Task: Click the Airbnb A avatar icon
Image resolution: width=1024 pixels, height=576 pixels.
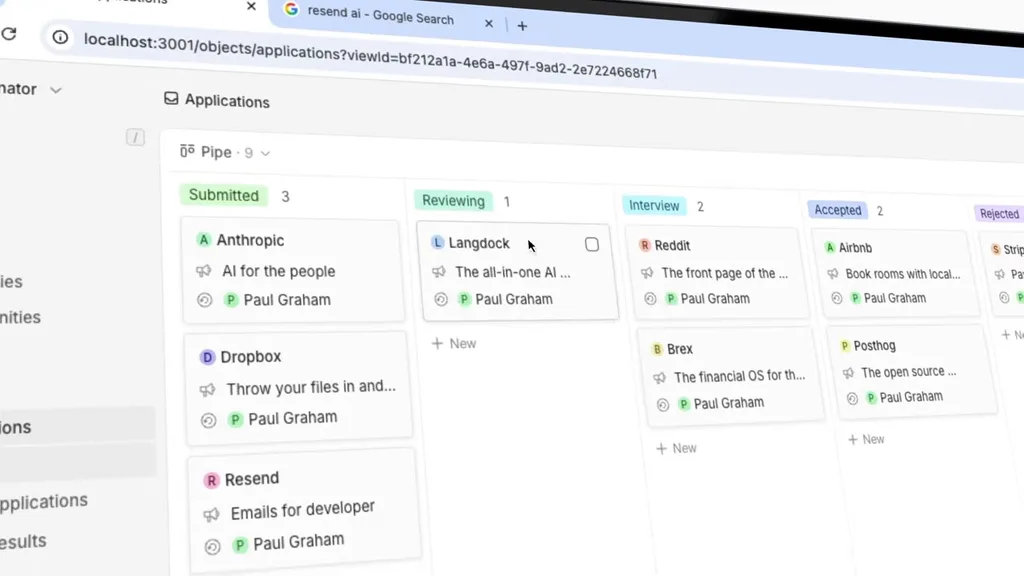Action: tap(829, 248)
